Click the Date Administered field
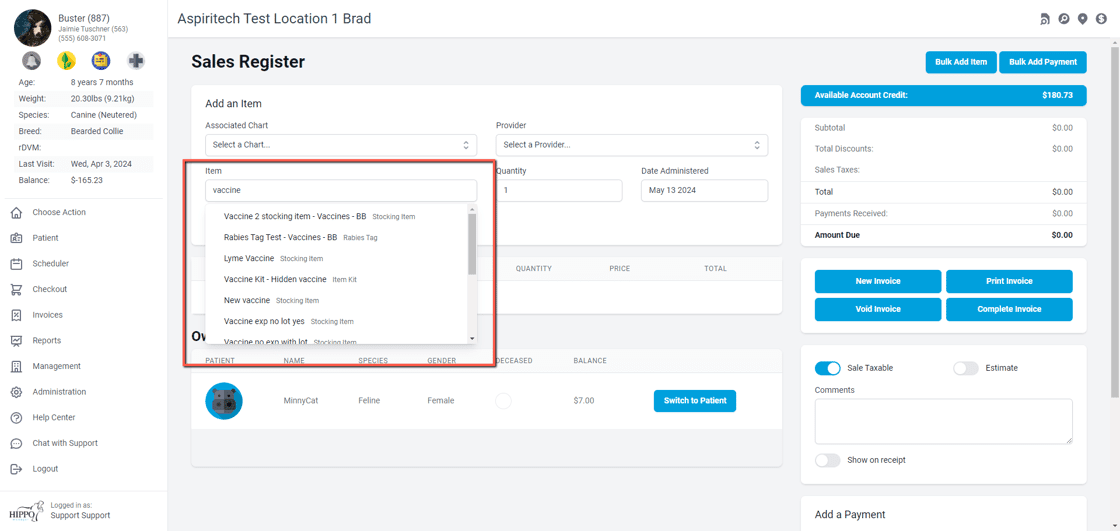The height and width of the screenshot is (531, 1120). 705,191
